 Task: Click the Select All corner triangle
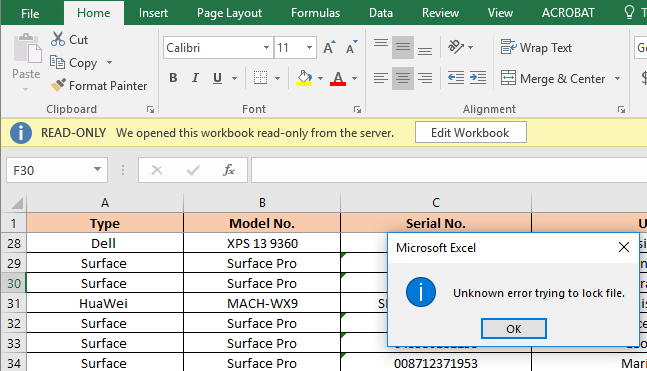point(17,203)
